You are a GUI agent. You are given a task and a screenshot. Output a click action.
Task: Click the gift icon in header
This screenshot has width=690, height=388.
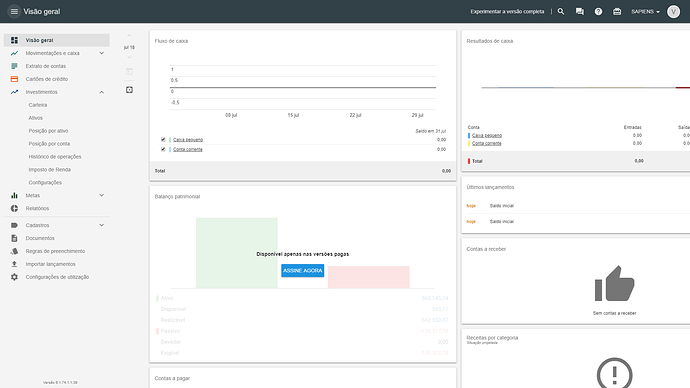(x=617, y=11)
